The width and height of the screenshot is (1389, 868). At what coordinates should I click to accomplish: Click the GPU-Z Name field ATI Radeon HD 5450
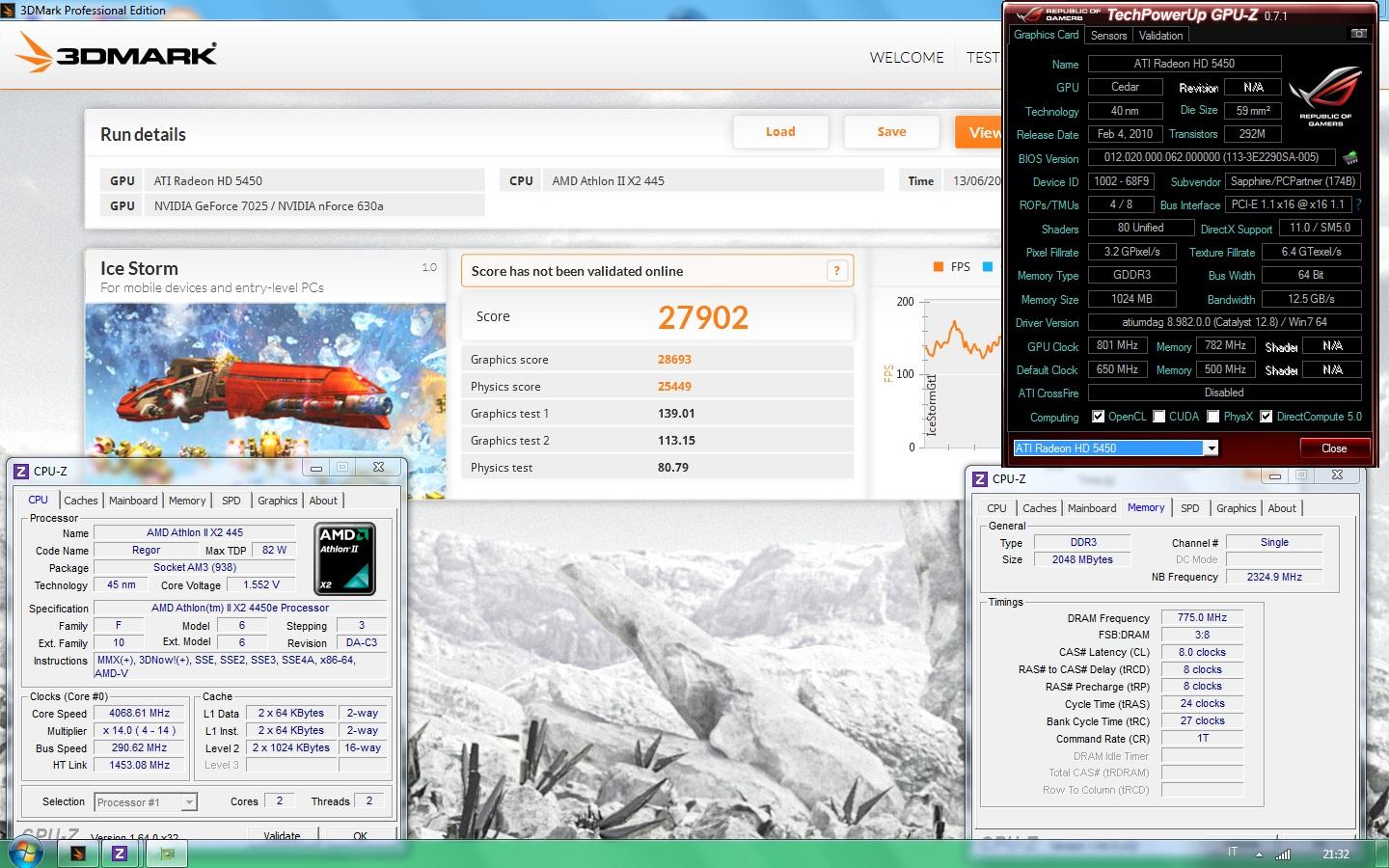1185,64
